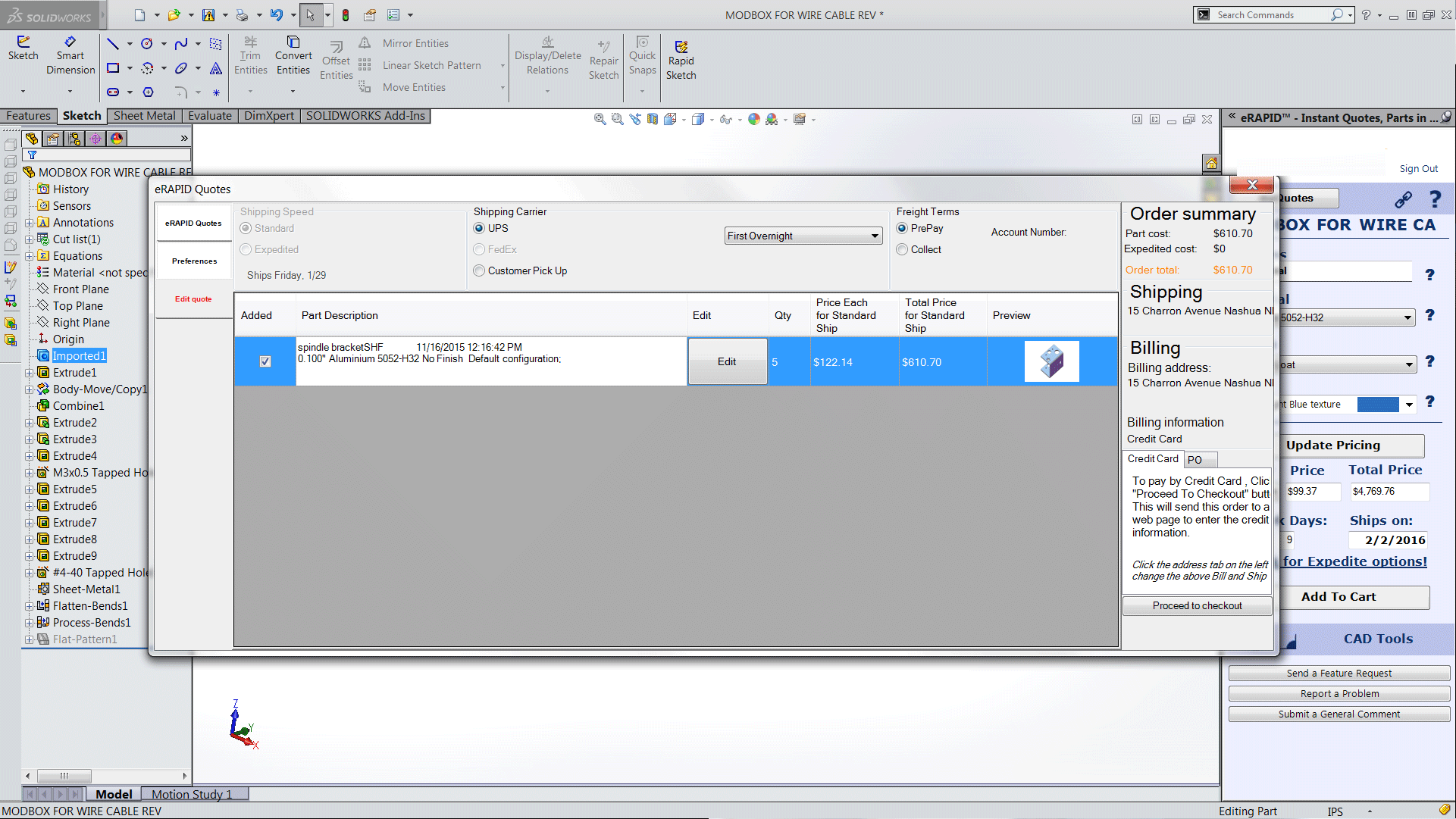1456x819 pixels.
Task: Activate the Sketch Text tool
Action: click(216, 68)
